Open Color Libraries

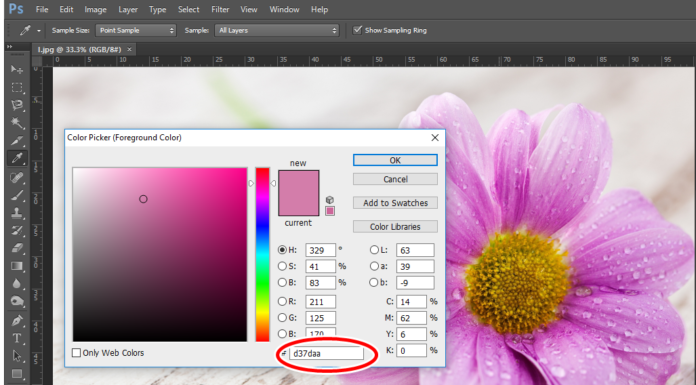[395, 226]
